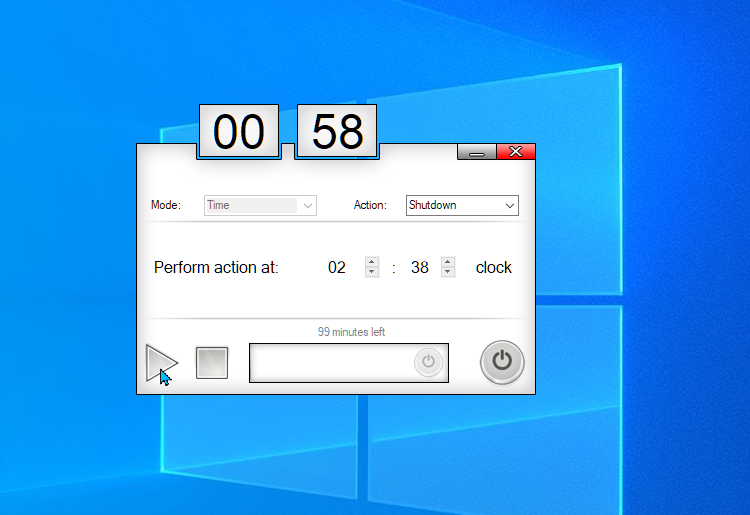Minimize the shutdown timer window
The image size is (750, 515).
coord(477,152)
